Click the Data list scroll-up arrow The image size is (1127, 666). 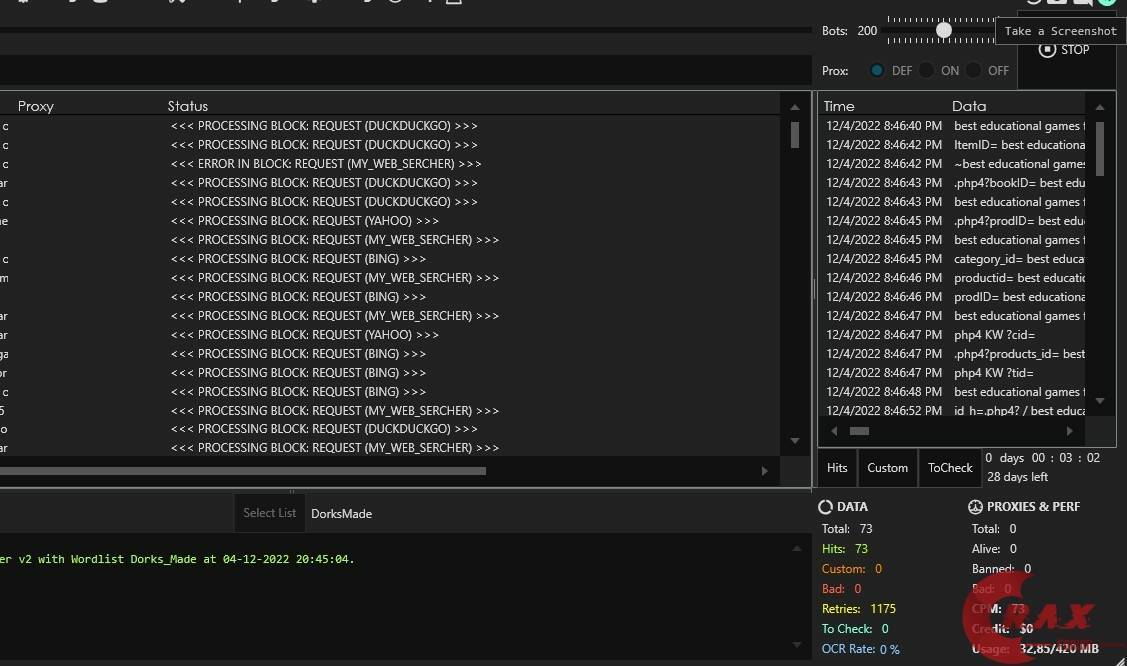point(1100,107)
